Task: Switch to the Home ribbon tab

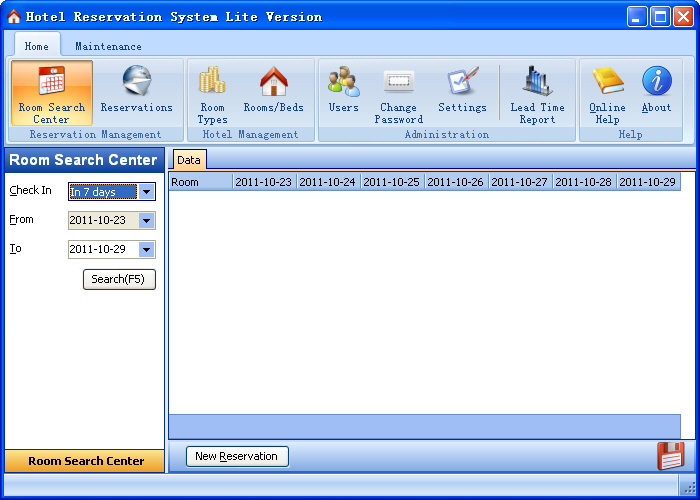Action: [x=37, y=46]
